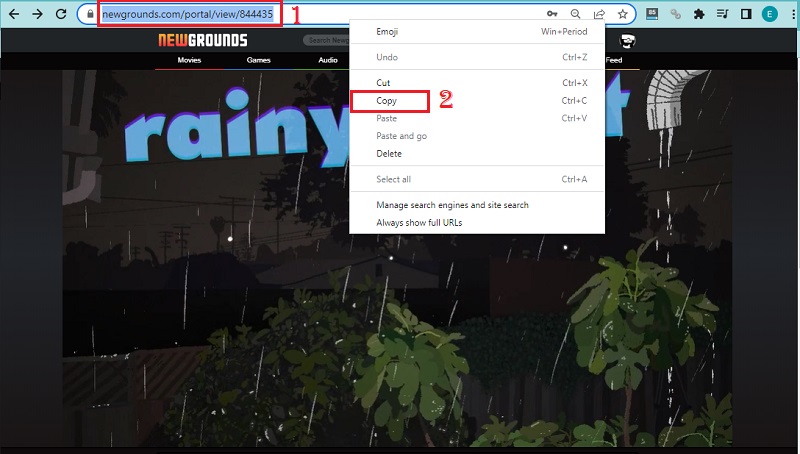This screenshot has width=800, height=454.
Task: Open the media control playlist icon
Action: 722,14
